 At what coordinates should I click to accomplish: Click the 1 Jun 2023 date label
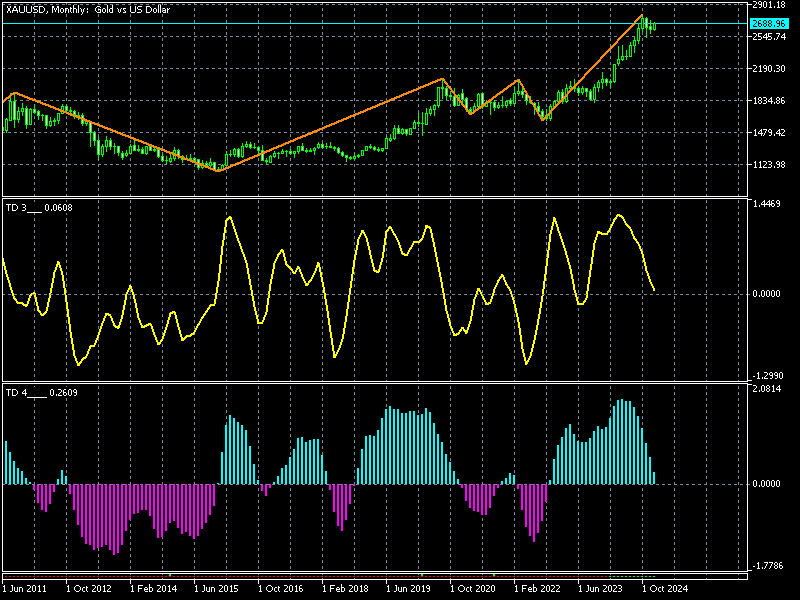pos(600,588)
